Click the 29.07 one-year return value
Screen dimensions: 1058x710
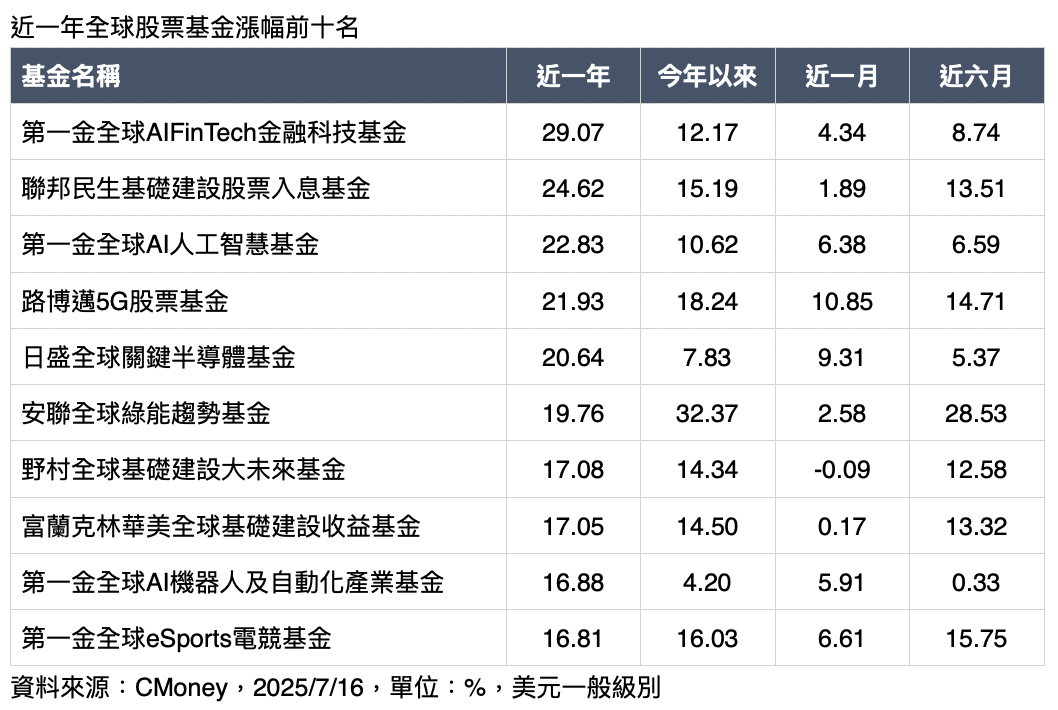[572, 133]
